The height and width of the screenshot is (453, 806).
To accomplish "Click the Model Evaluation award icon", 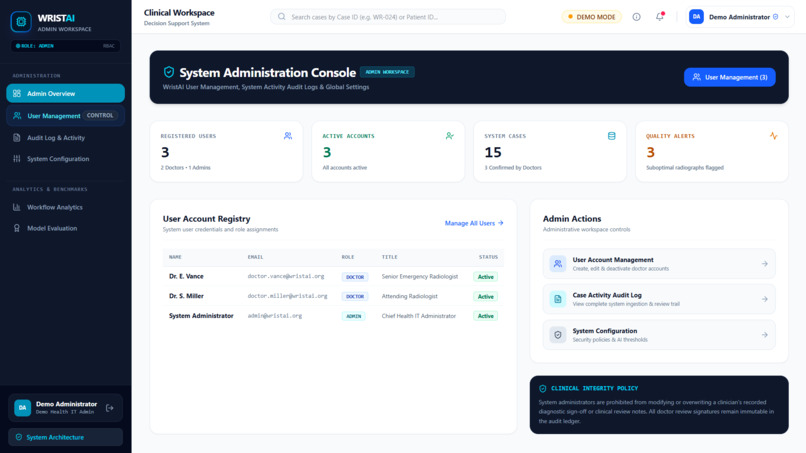I will 17,228.
